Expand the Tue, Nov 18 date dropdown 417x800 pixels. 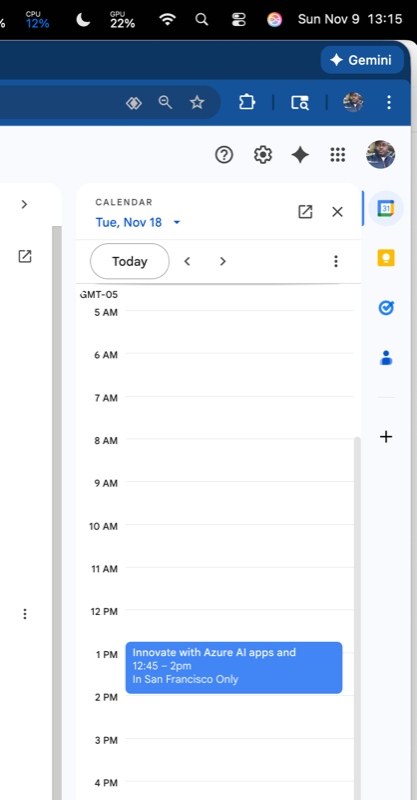177,222
